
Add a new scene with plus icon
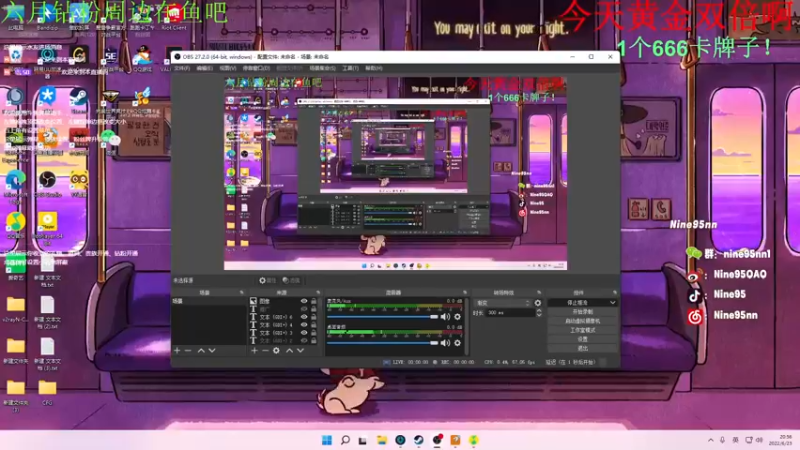[x=177, y=351]
